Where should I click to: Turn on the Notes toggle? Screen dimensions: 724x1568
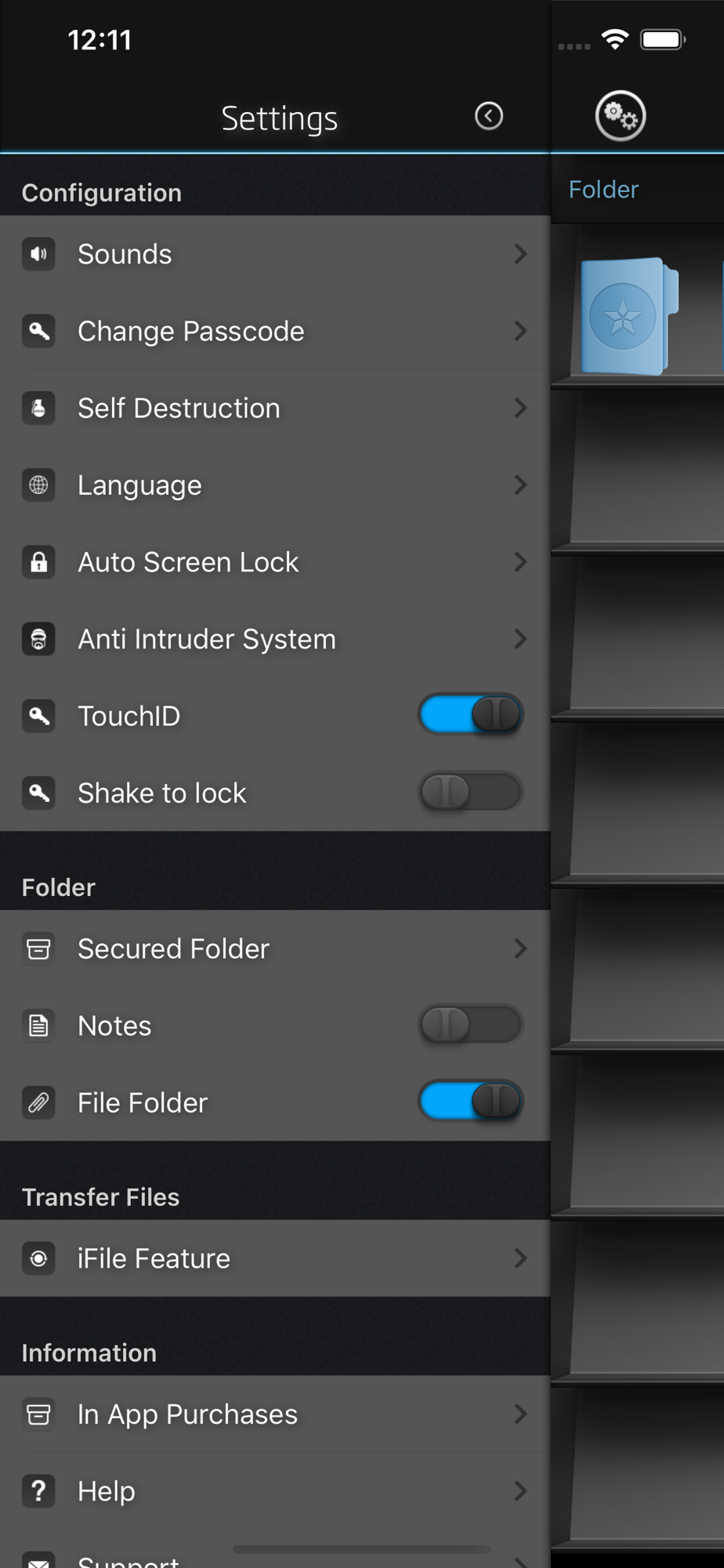point(470,1024)
